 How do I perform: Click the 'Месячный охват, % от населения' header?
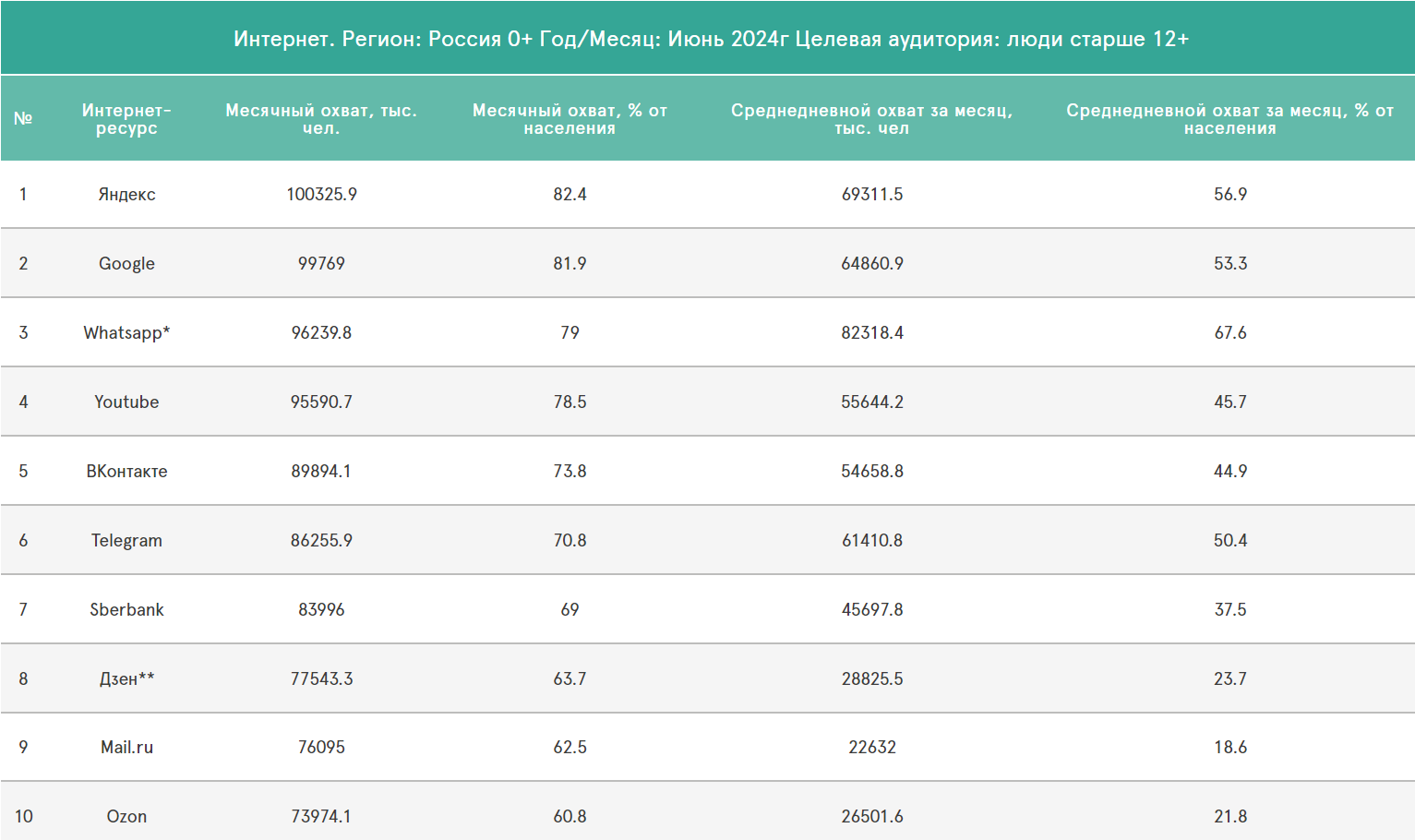570,119
